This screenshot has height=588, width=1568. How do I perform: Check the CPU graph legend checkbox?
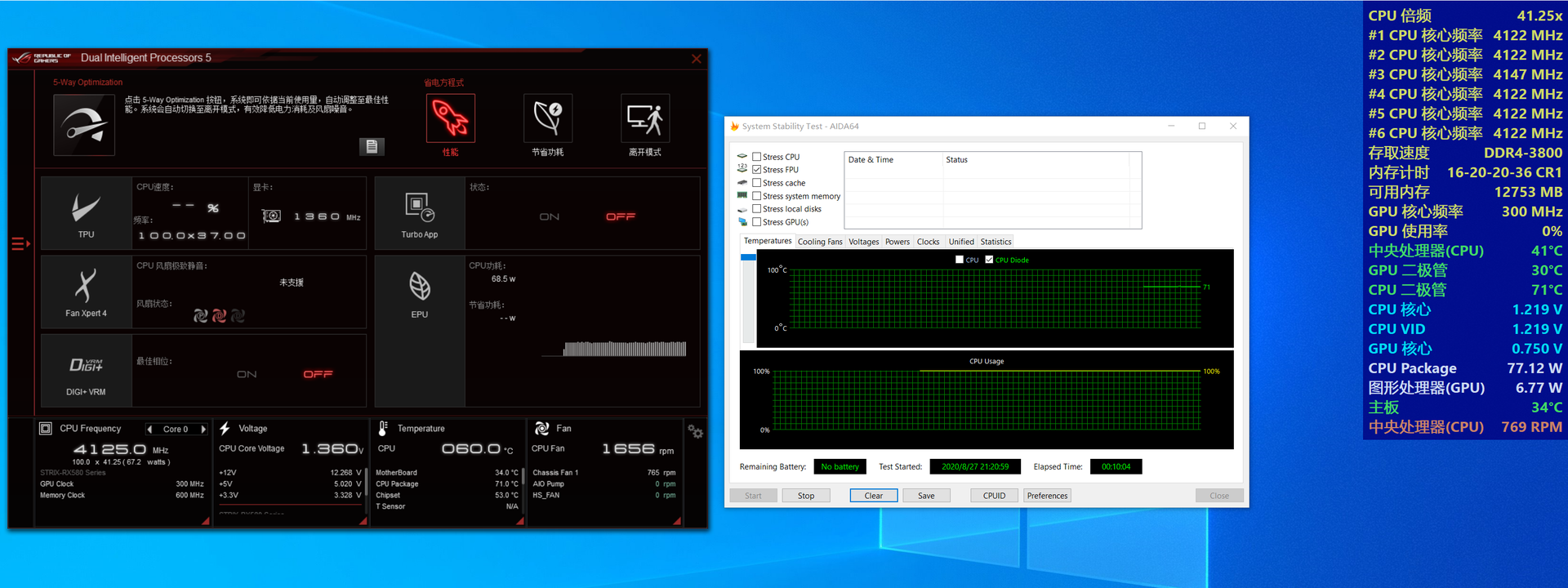[x=960, y=260]
